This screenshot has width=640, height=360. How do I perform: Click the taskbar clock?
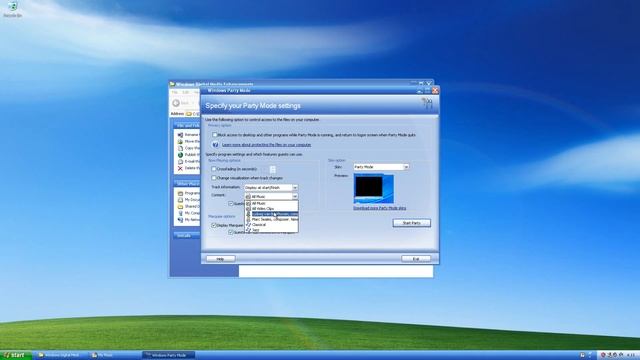point(631,355)
